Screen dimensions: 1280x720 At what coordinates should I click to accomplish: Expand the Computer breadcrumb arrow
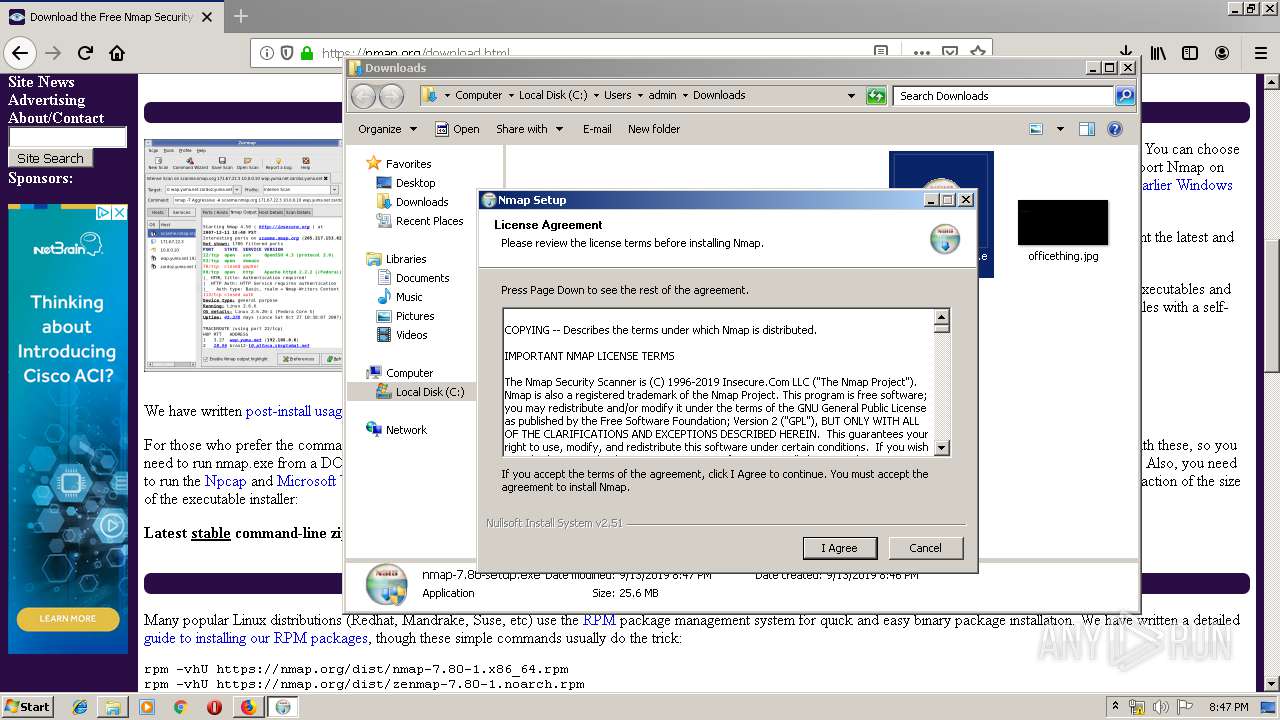[x=510, y=96]
